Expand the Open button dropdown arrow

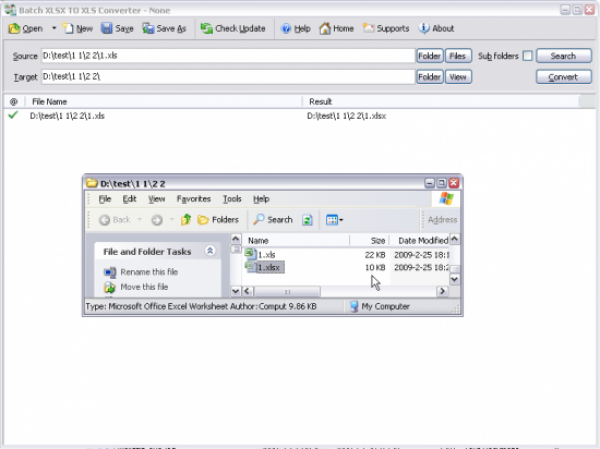tap(54, 28)
